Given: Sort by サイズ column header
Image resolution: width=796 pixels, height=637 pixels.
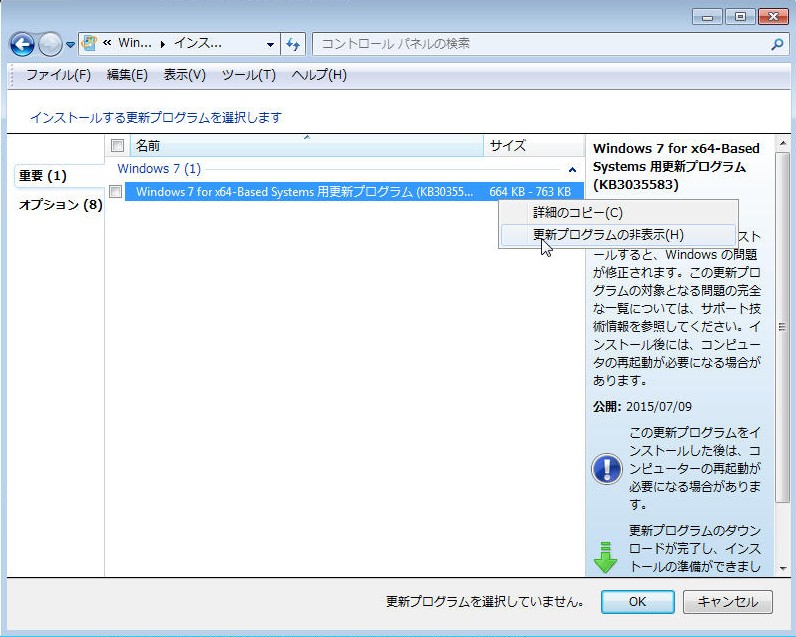Looking at the screenshot, I should pyautogui.click(x=534, y=146).
